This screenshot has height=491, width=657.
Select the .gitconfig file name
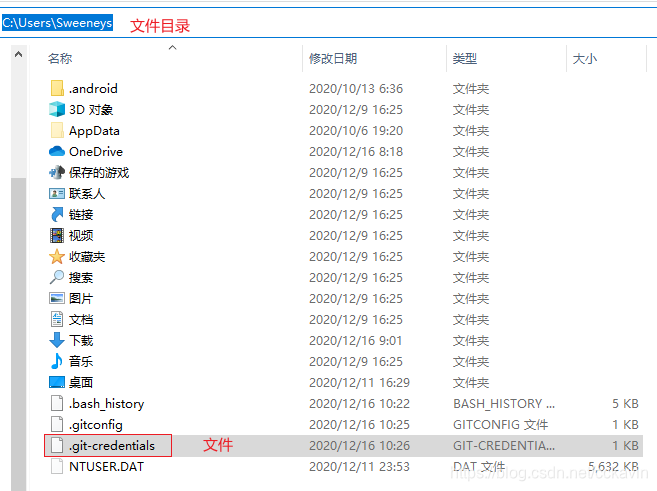pyautogui.click(x=96, y=425)
